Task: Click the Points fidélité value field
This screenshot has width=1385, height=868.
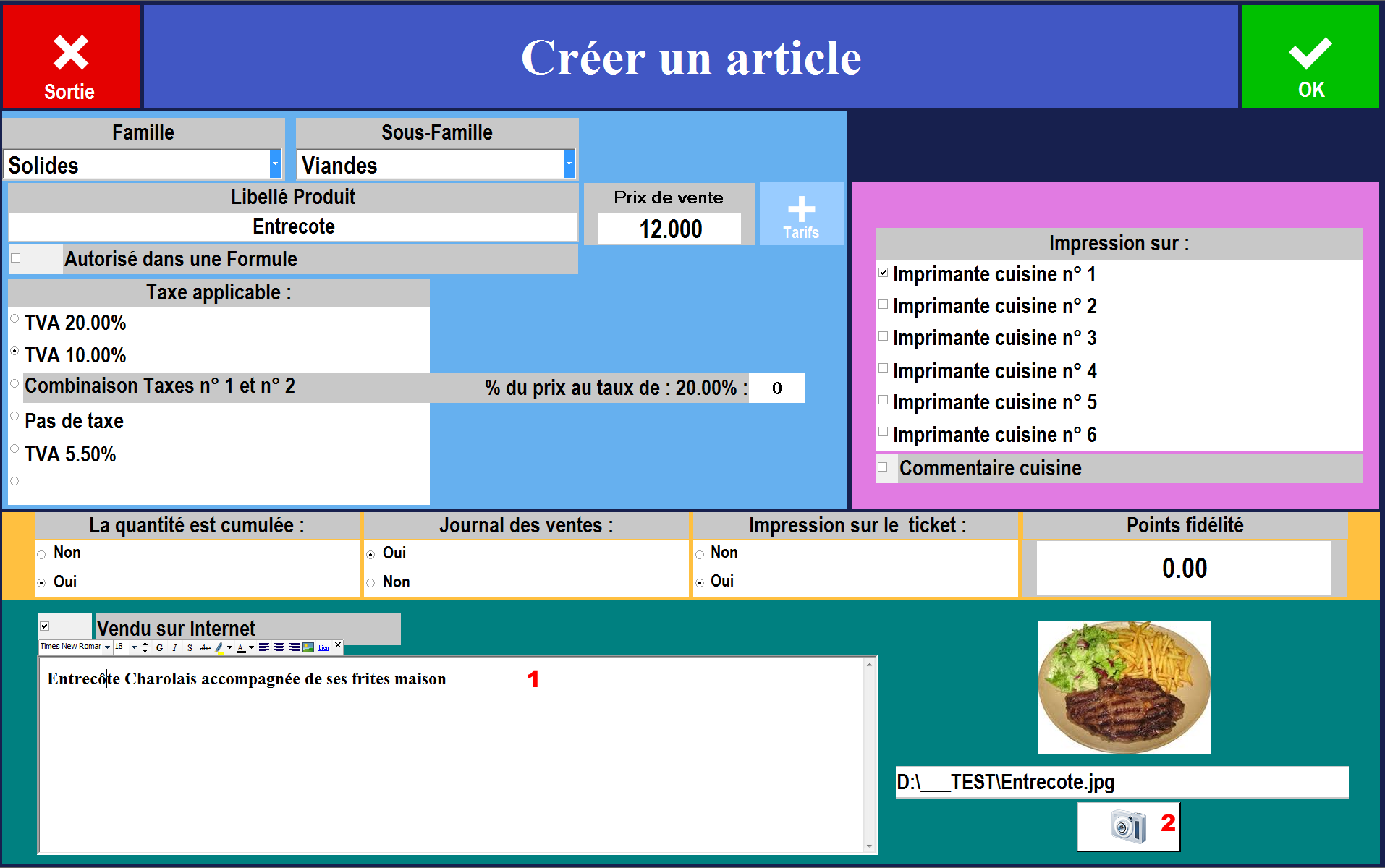Action: [1184, 569]
